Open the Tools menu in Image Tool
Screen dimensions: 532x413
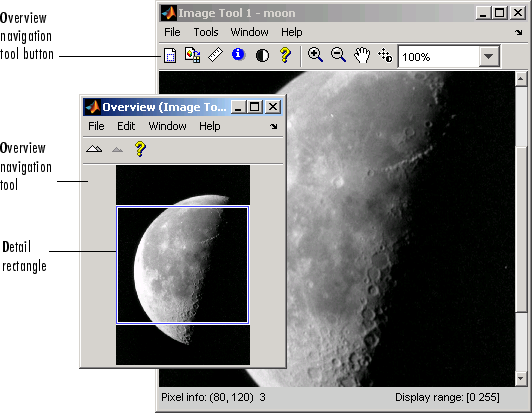206,32
